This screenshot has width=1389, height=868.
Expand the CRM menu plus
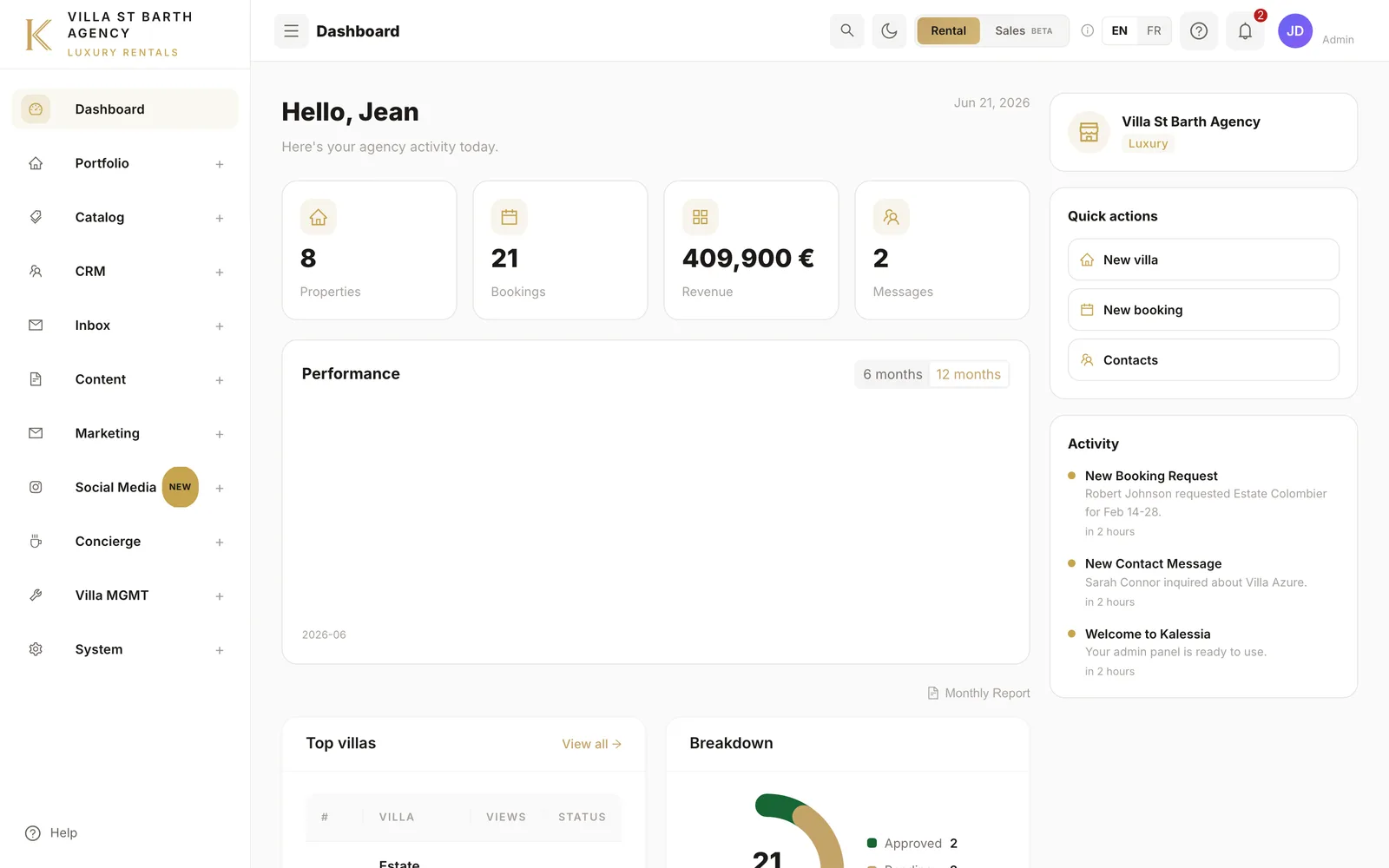220,272
